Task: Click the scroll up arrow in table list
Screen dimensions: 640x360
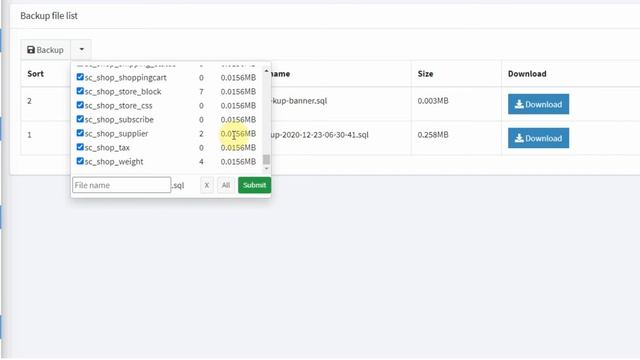Action: point(267,71)
